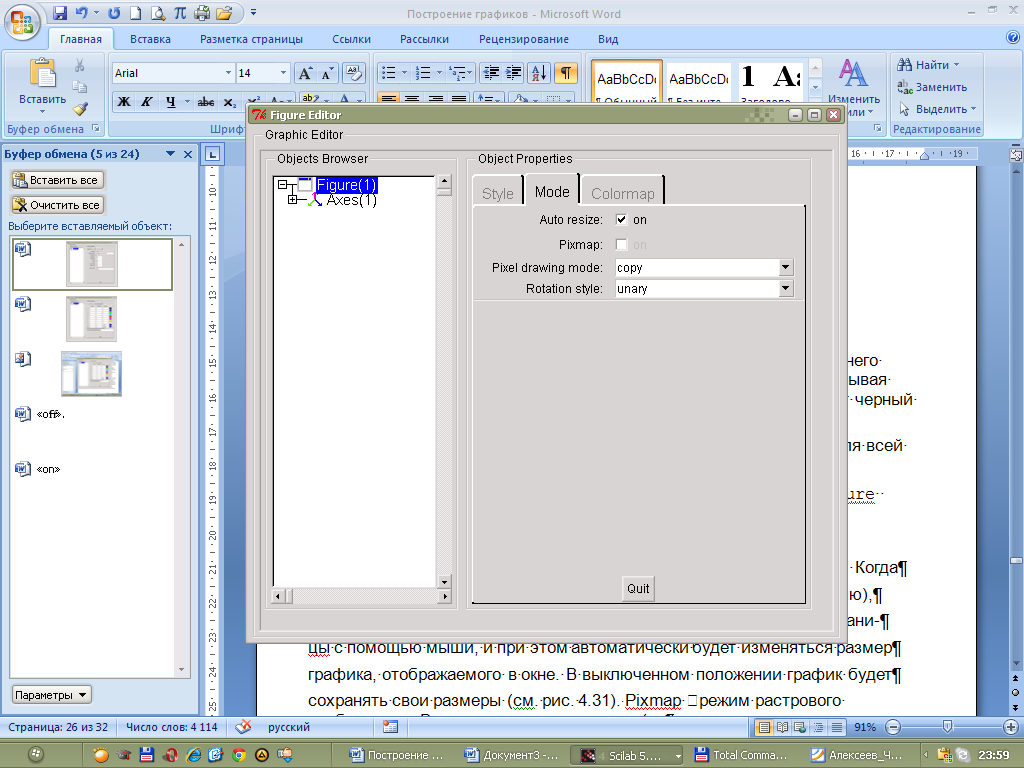Open the Ссылки ribbon tab
1024x768 pixels.
(351, 39)
